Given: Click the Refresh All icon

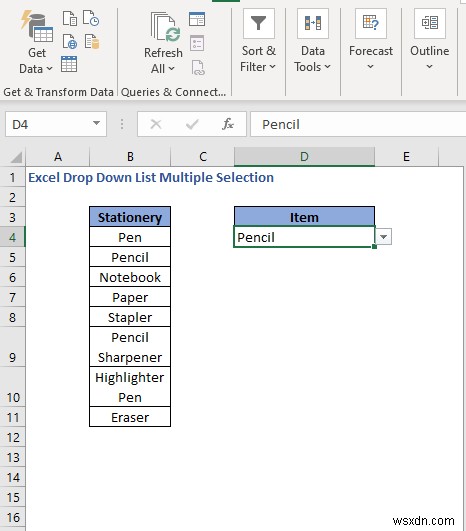Looking at the screenshot, I should pyautogui.click(x=165, y=27).
